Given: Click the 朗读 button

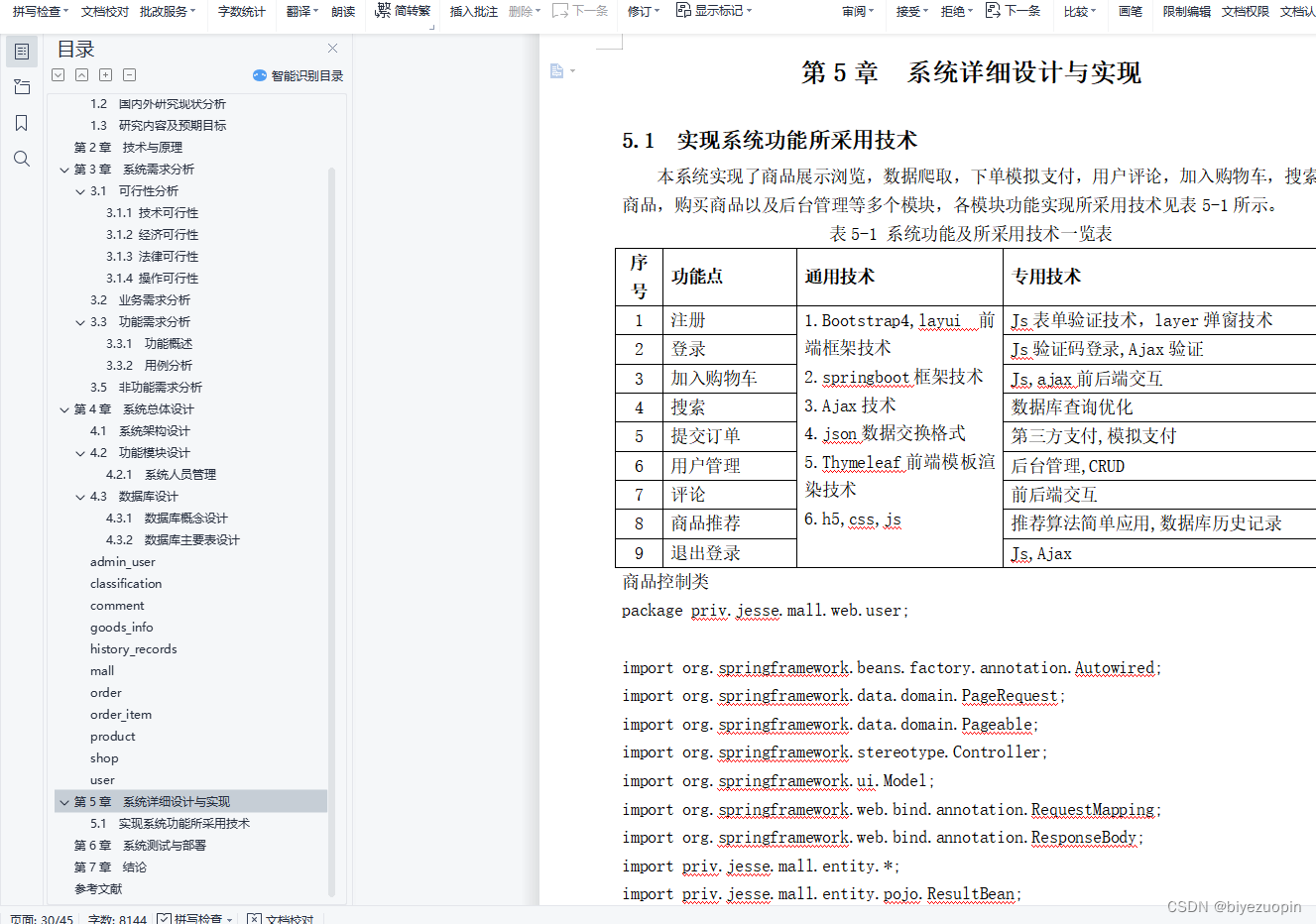Looking at the screenshot, I should (343, 11).
